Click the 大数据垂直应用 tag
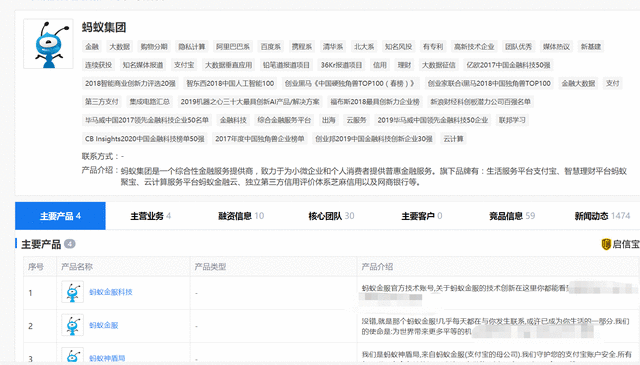This screenshot has height=365, width=640. [x=228, y=65]
